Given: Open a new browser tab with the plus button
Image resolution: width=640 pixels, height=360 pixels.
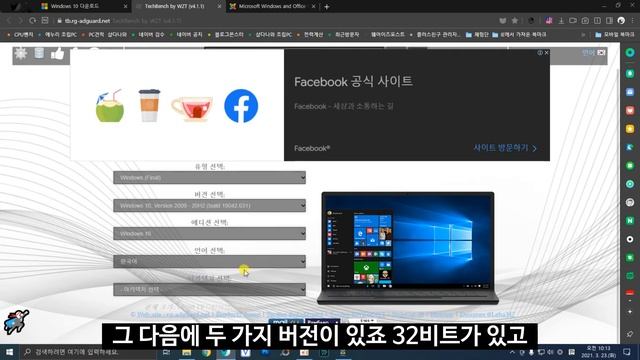Looking at the screenshot, I should tap(327, 7).
